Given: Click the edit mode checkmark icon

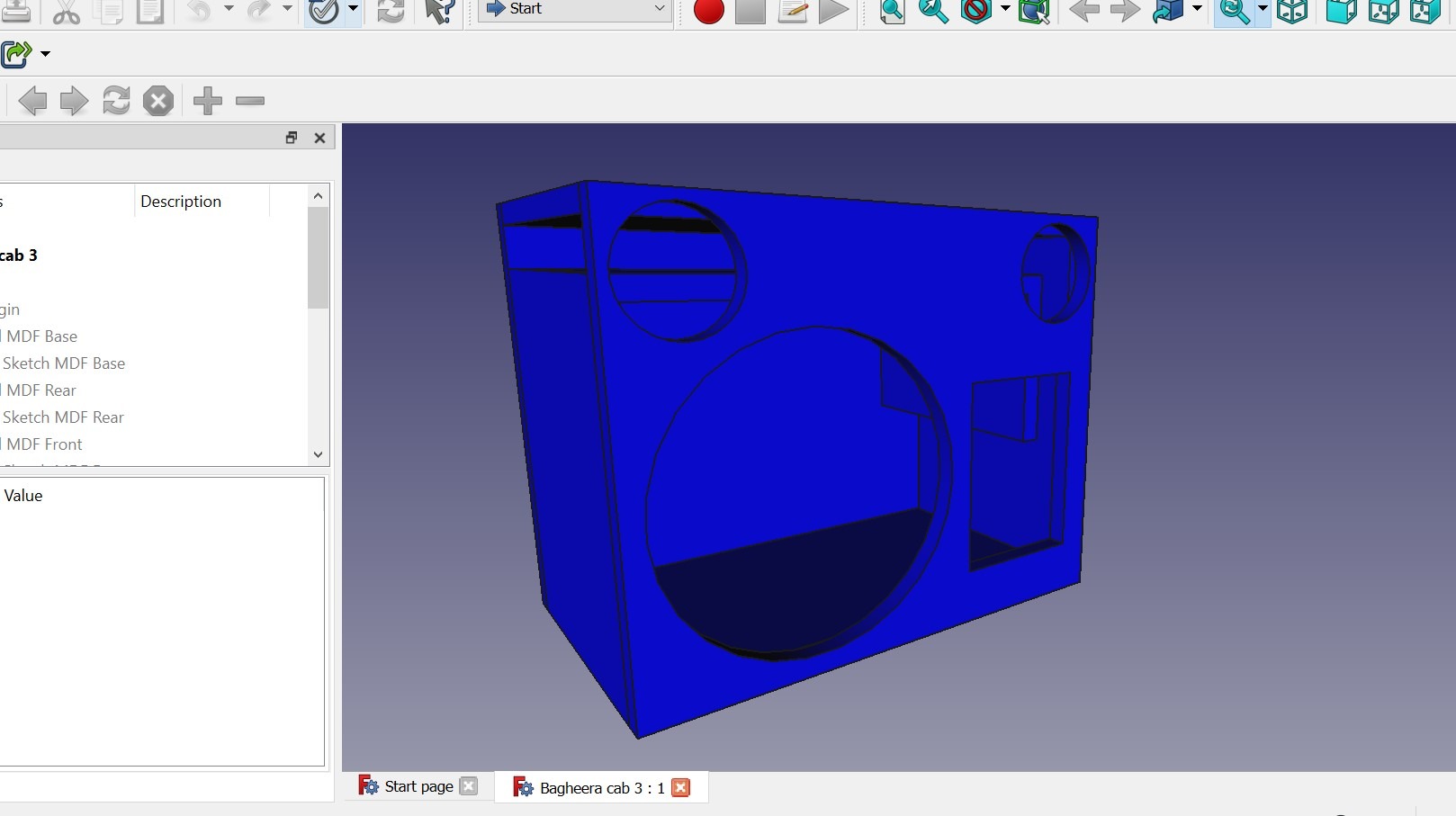Looking at the screenshot, I should [323, 11].
